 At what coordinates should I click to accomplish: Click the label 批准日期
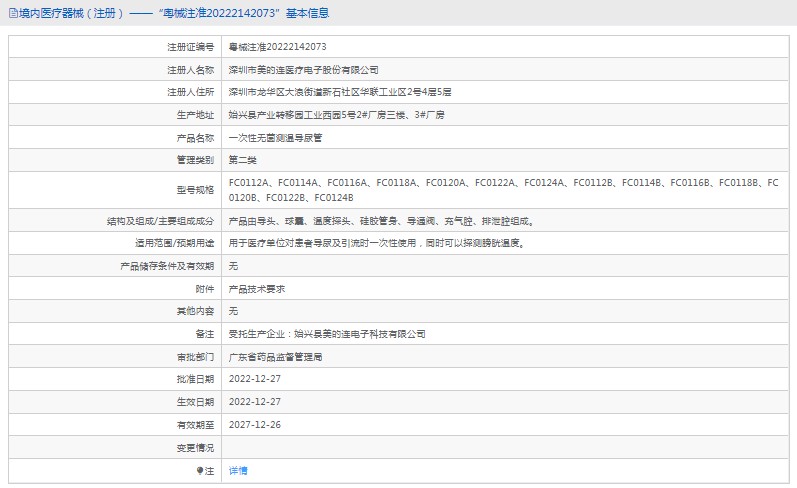click(195, 379)
